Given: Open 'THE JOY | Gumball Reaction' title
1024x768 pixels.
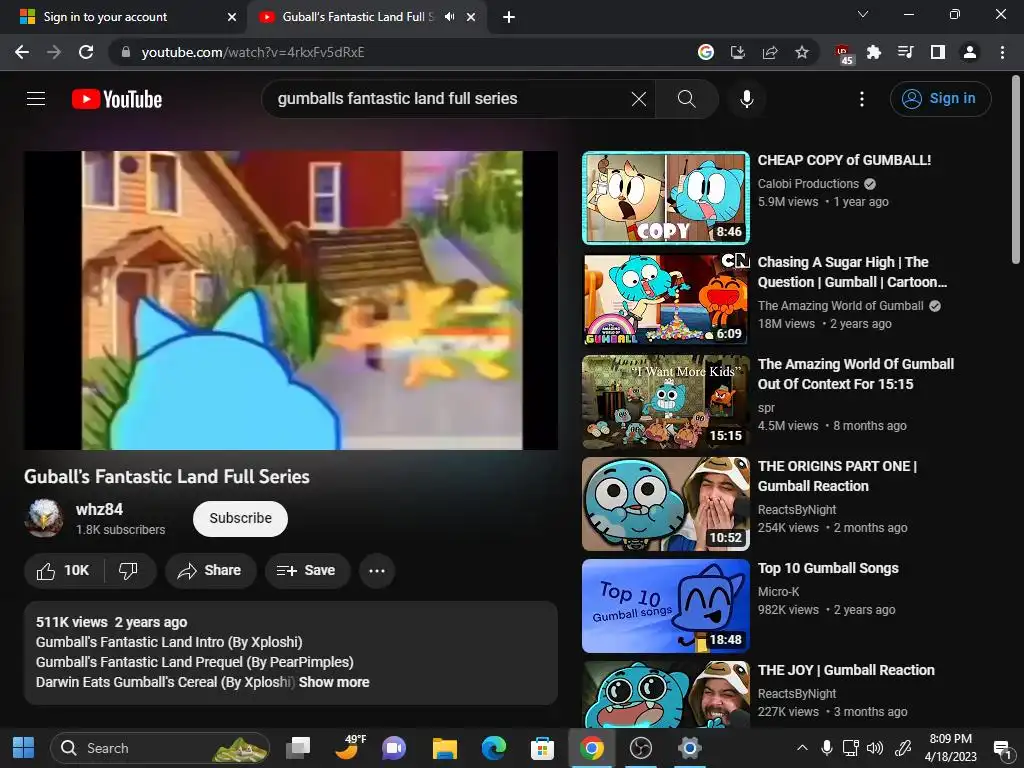Looking at the screenshot, I should (846, 670).
